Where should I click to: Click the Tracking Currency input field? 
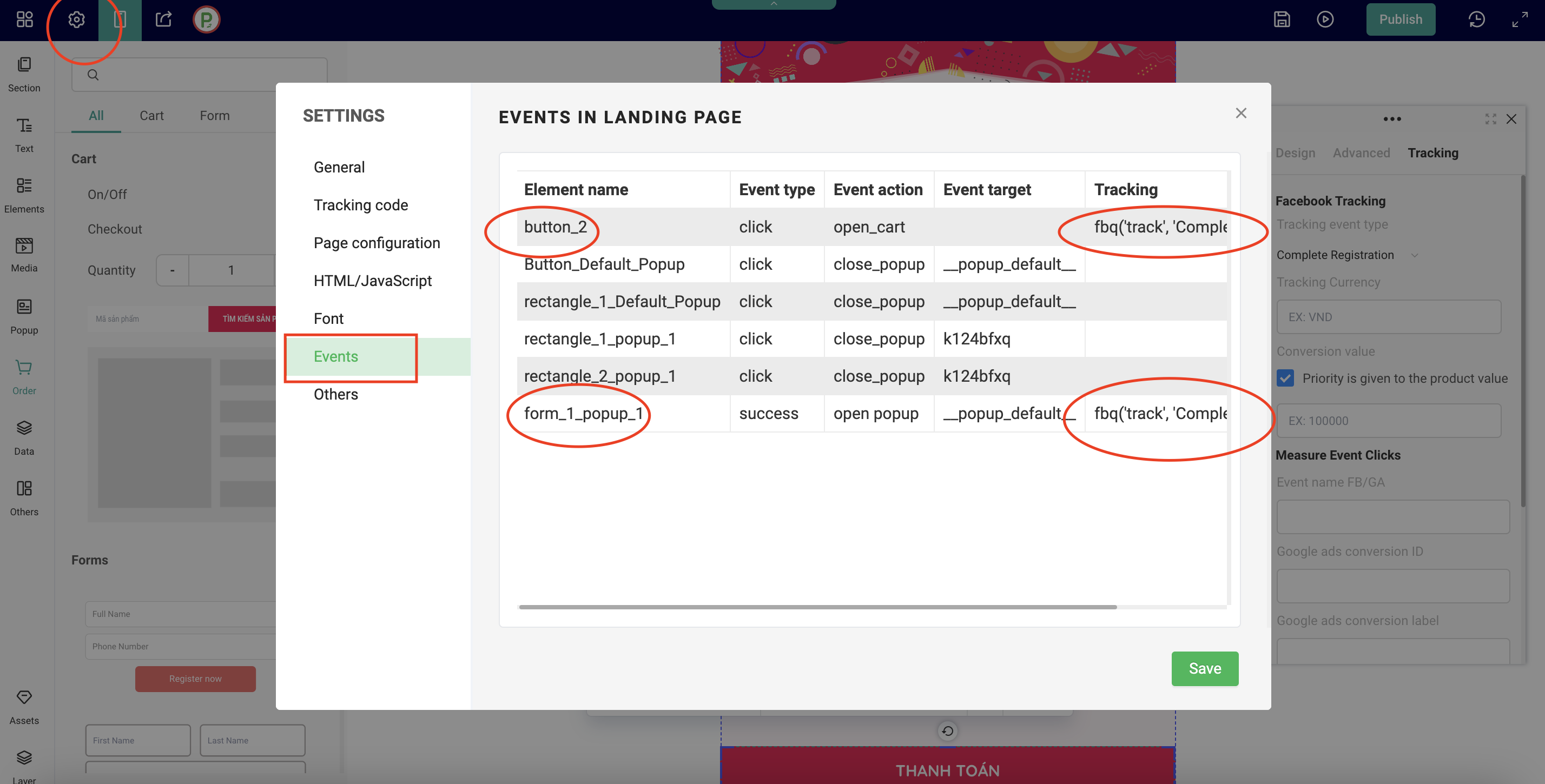coord(1389,316)
